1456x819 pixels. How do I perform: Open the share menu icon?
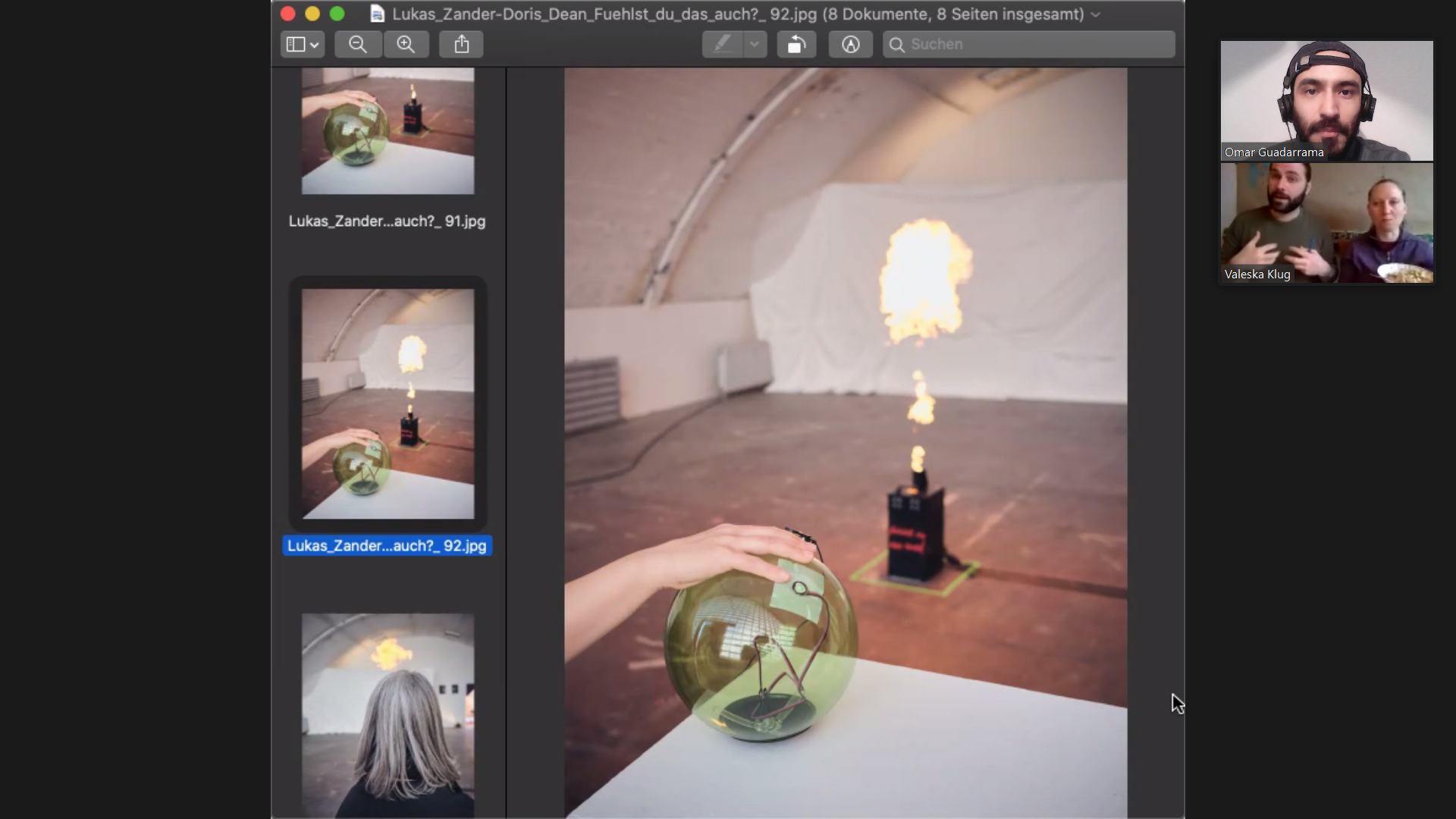point(461,45)
